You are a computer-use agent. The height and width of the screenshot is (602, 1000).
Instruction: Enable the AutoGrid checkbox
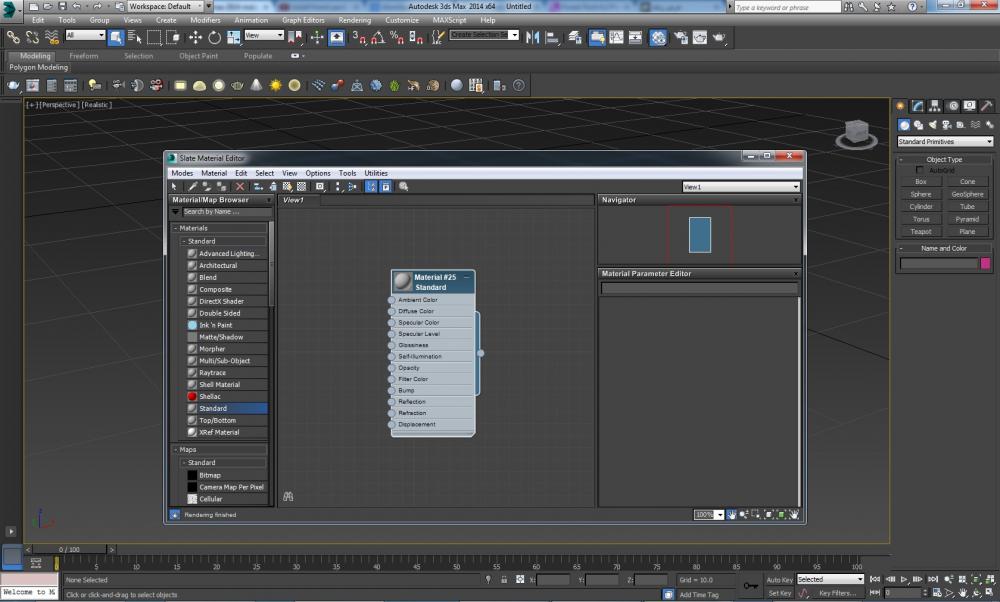[x=919, y=170]
